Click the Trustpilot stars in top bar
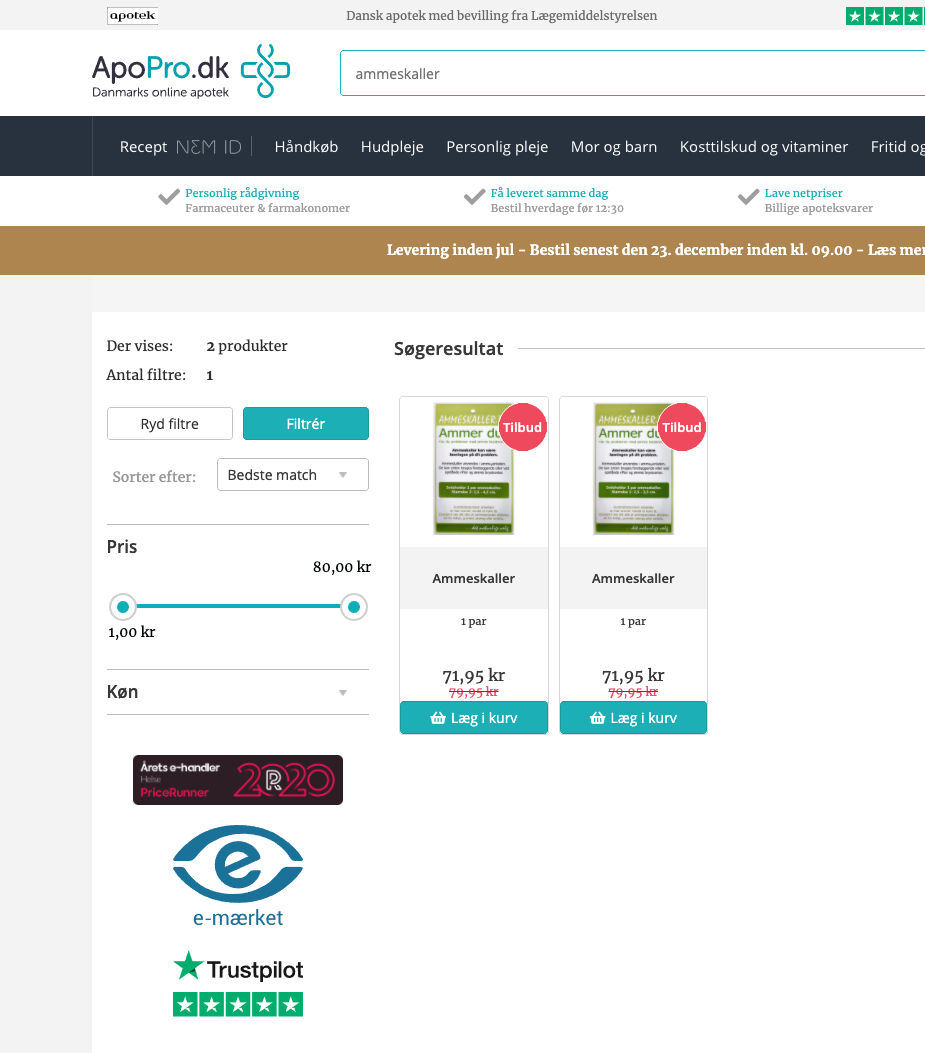Screen dimensions: 925x1053 pyautogui.click(x=885, y=16)
